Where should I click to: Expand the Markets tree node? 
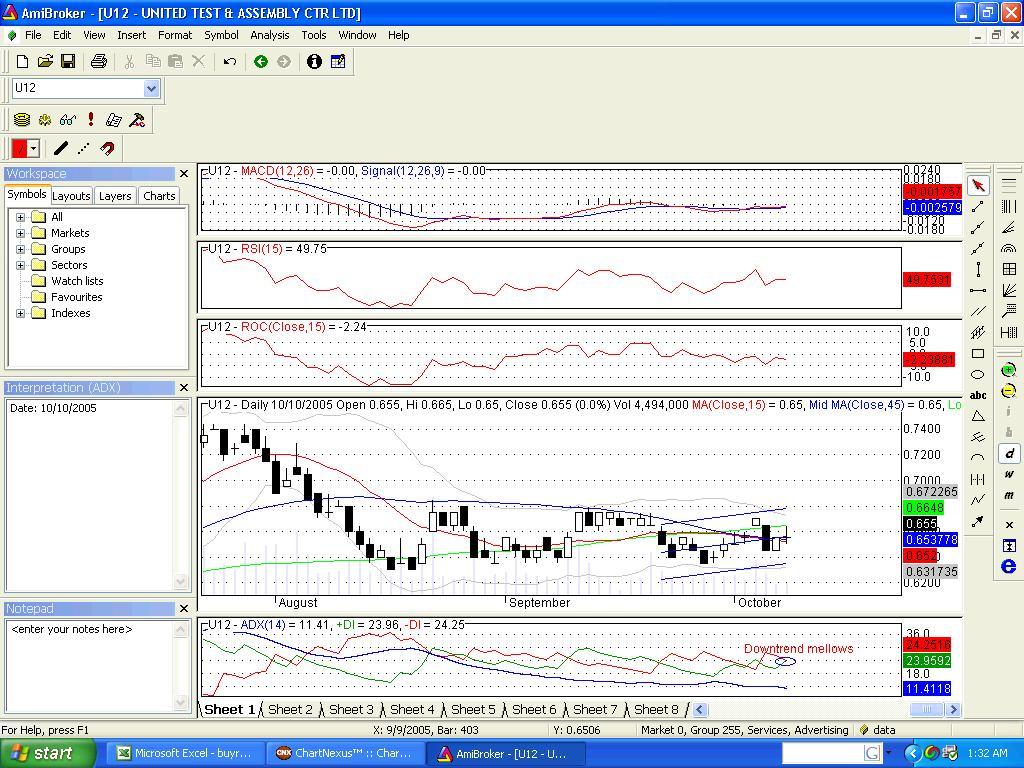(20, 233)
